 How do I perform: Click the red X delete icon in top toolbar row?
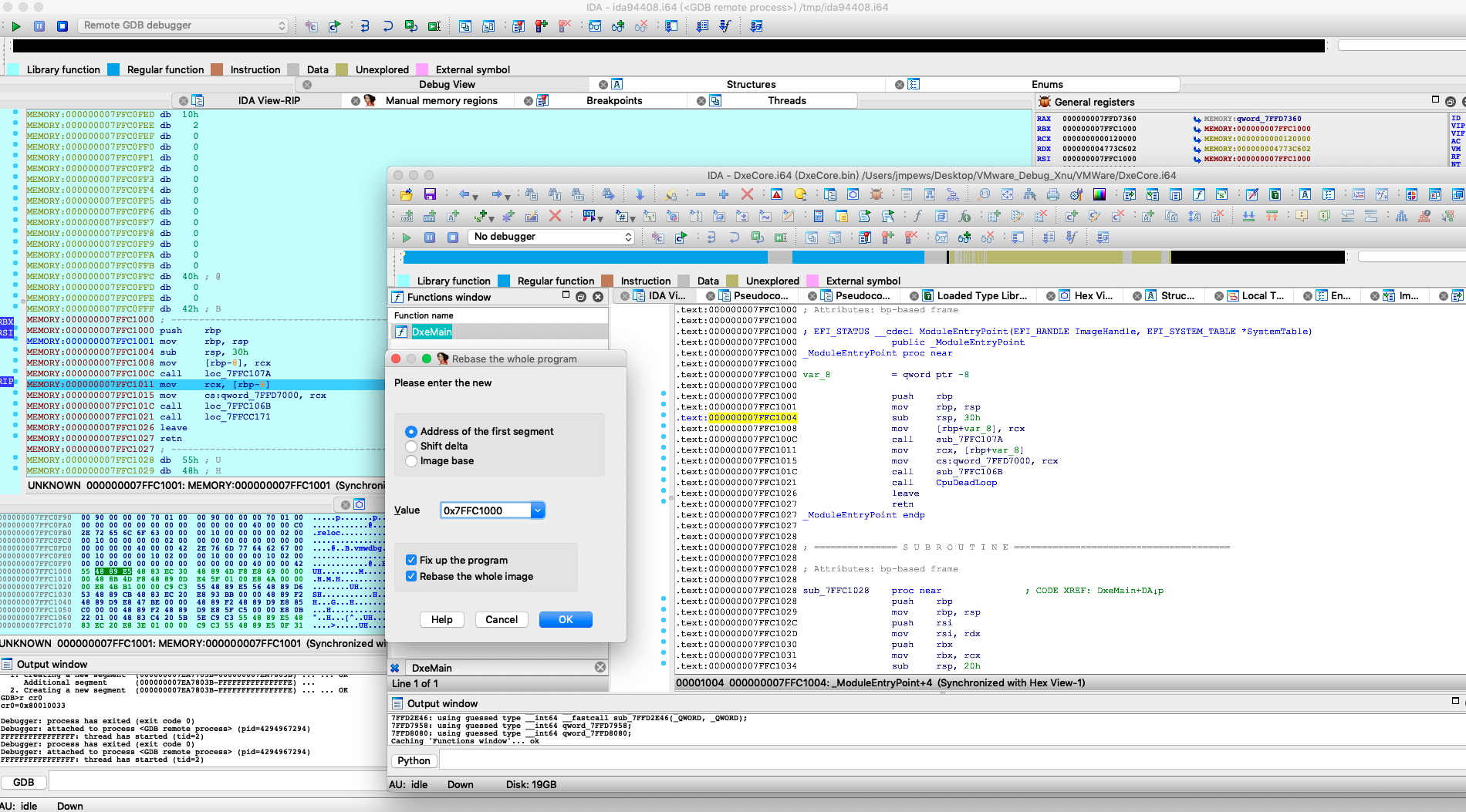[746, 194]
